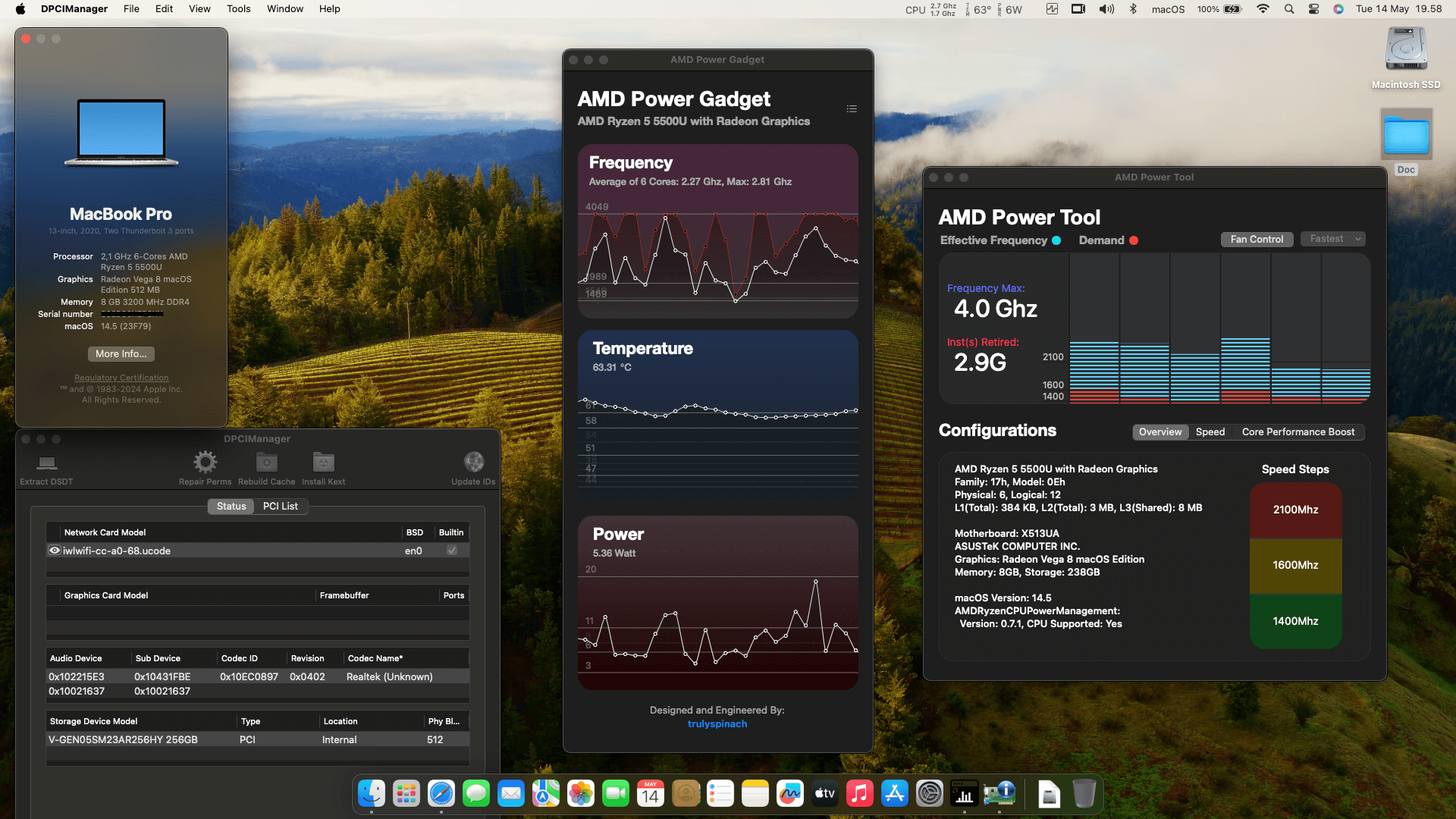Open App Store from the Dock
The image size is (1456, 819).
895,794
